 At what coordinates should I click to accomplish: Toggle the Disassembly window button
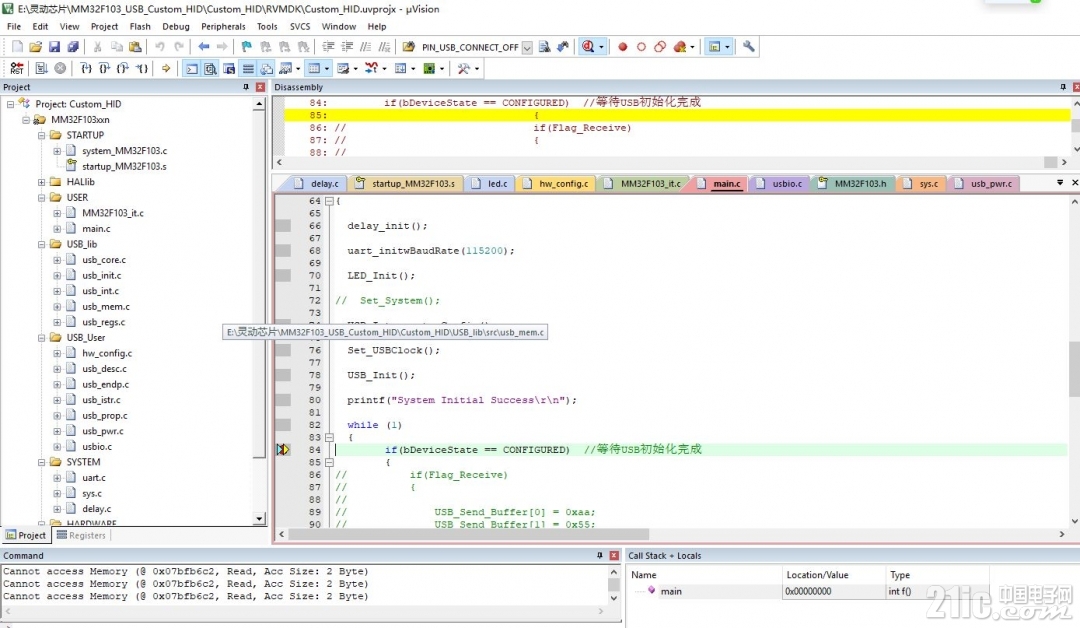tap(211, 68)
